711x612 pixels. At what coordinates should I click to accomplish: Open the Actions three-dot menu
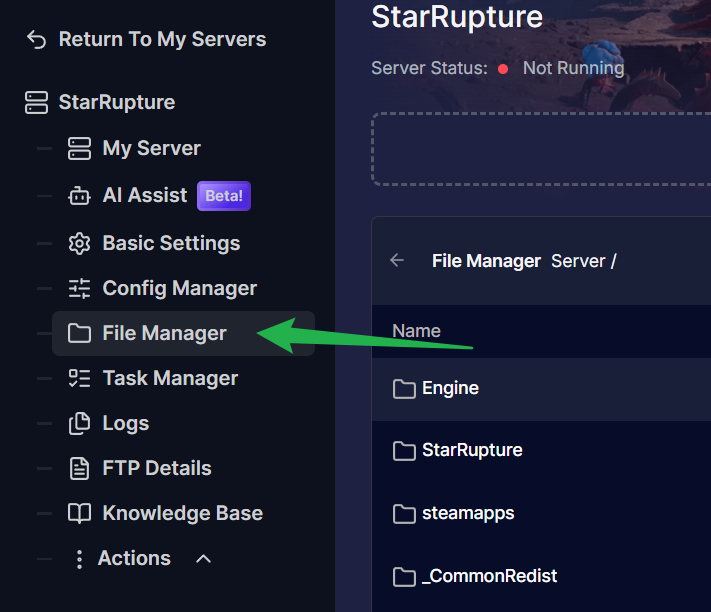click(79, 559)
